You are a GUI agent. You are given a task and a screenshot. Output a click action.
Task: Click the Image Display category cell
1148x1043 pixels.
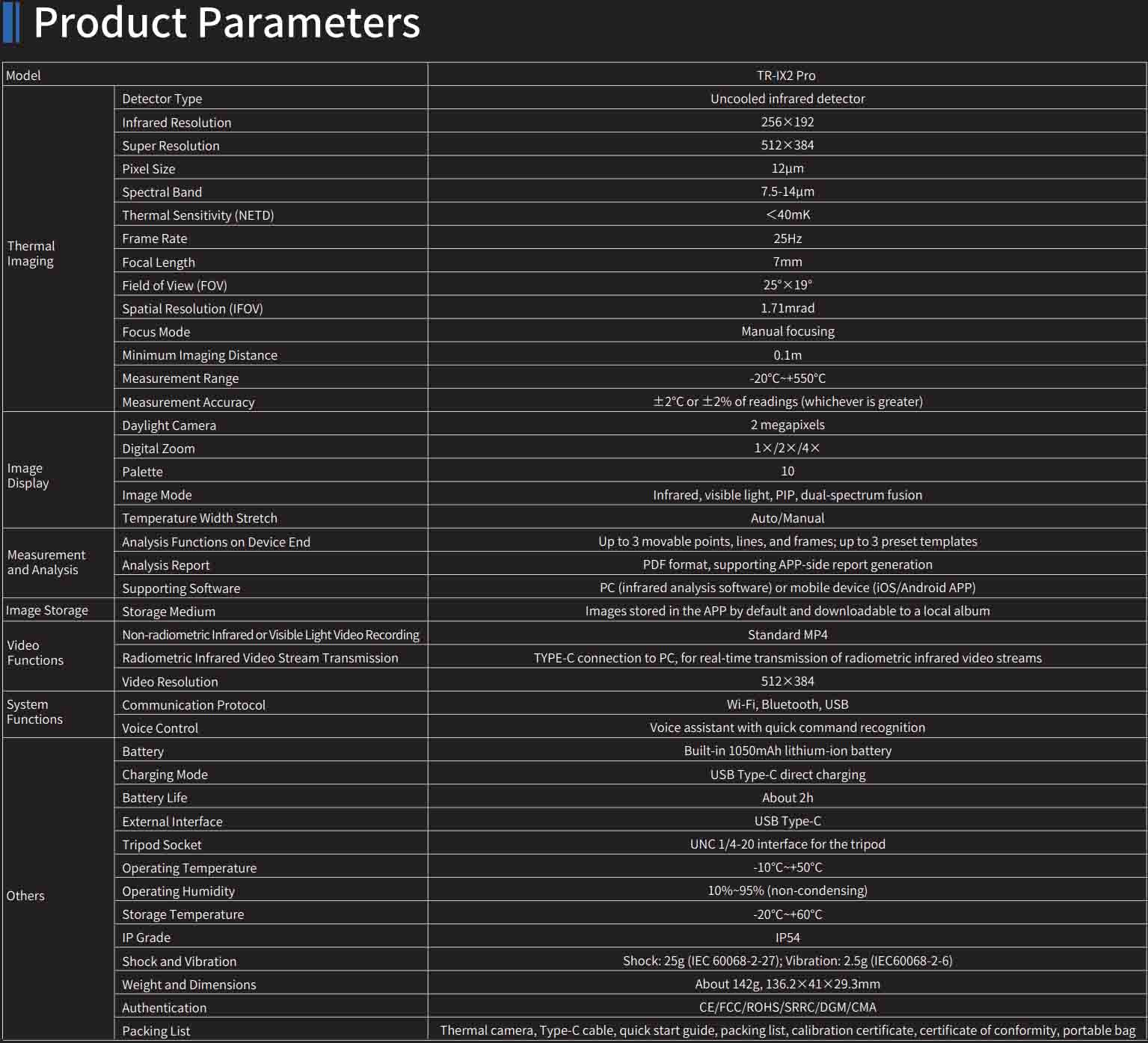pos(28,476)
